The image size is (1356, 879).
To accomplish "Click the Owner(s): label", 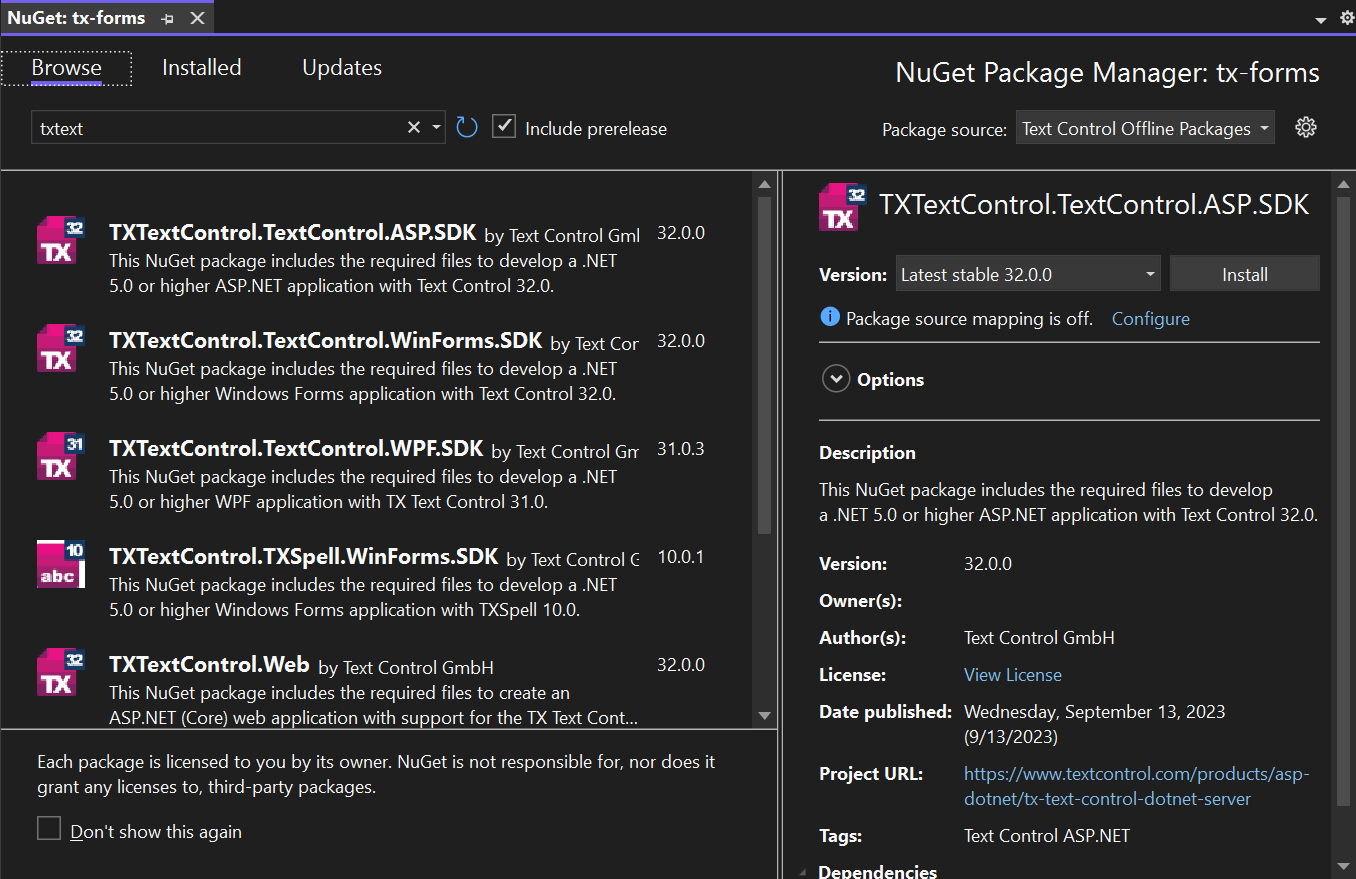I will (x=860, y=601).
